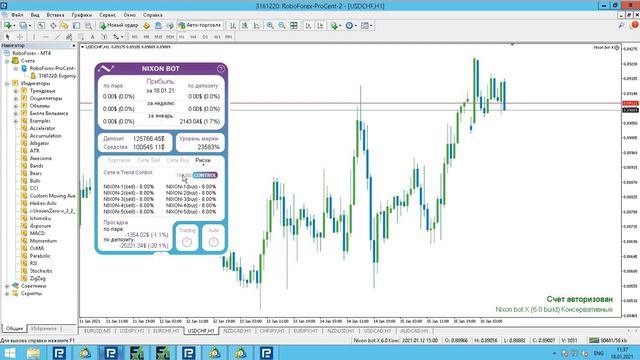640x360 pixels.
Task: Open the Торговля tab in Nixon Bot
Action: 119,160
